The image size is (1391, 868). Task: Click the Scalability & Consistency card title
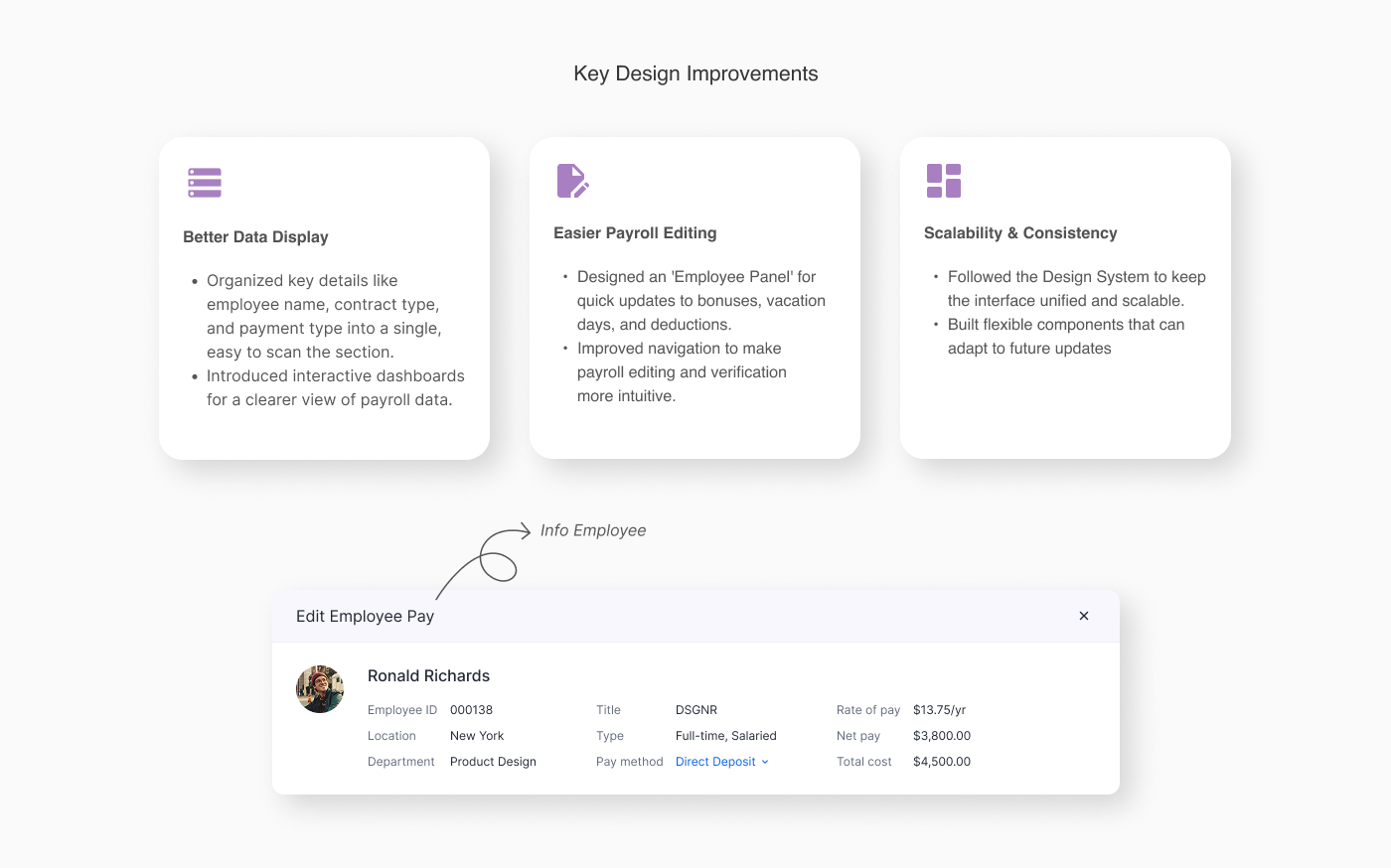coord(1020,232)
